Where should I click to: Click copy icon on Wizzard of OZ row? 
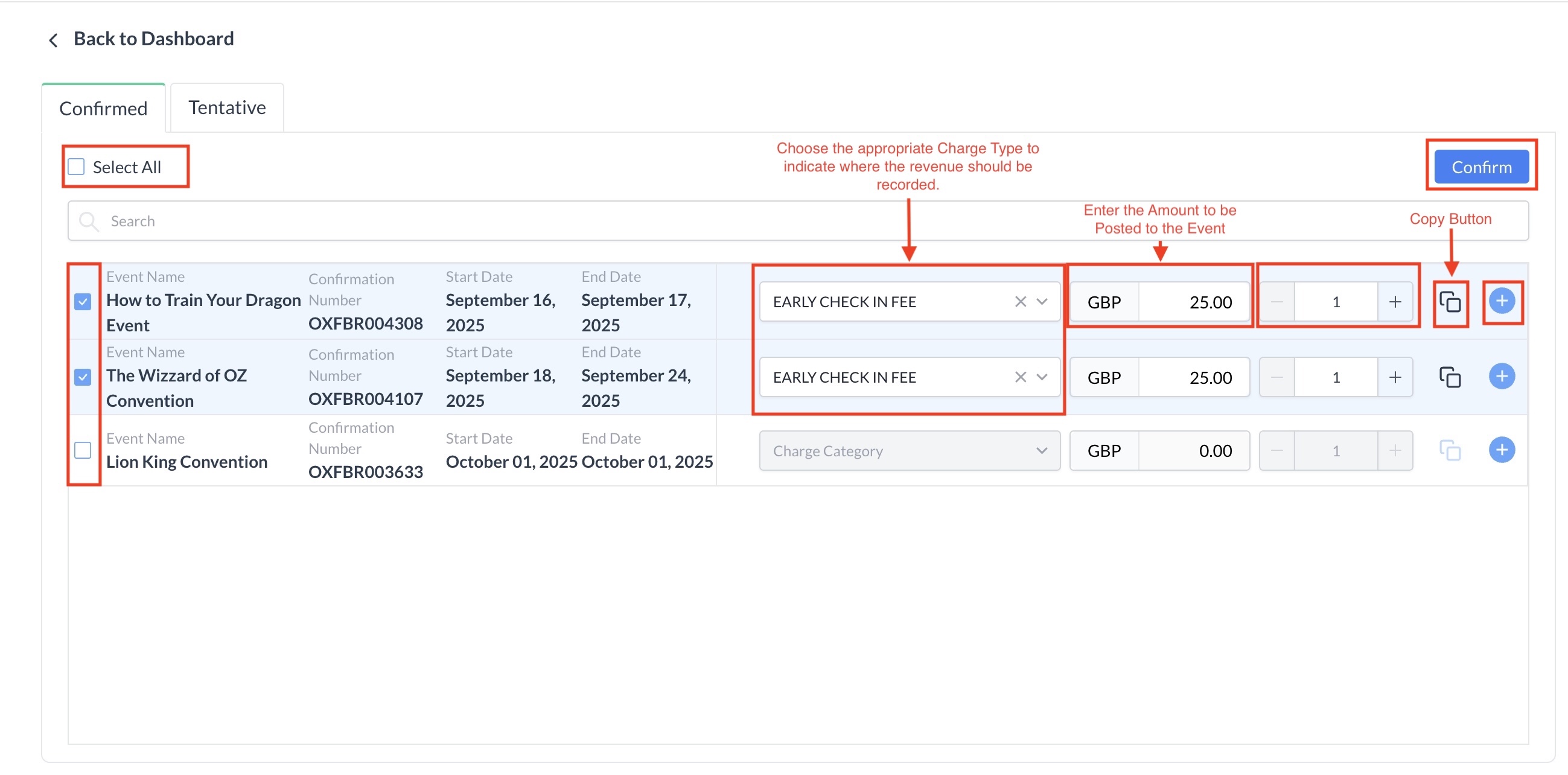click(1449, 377)
